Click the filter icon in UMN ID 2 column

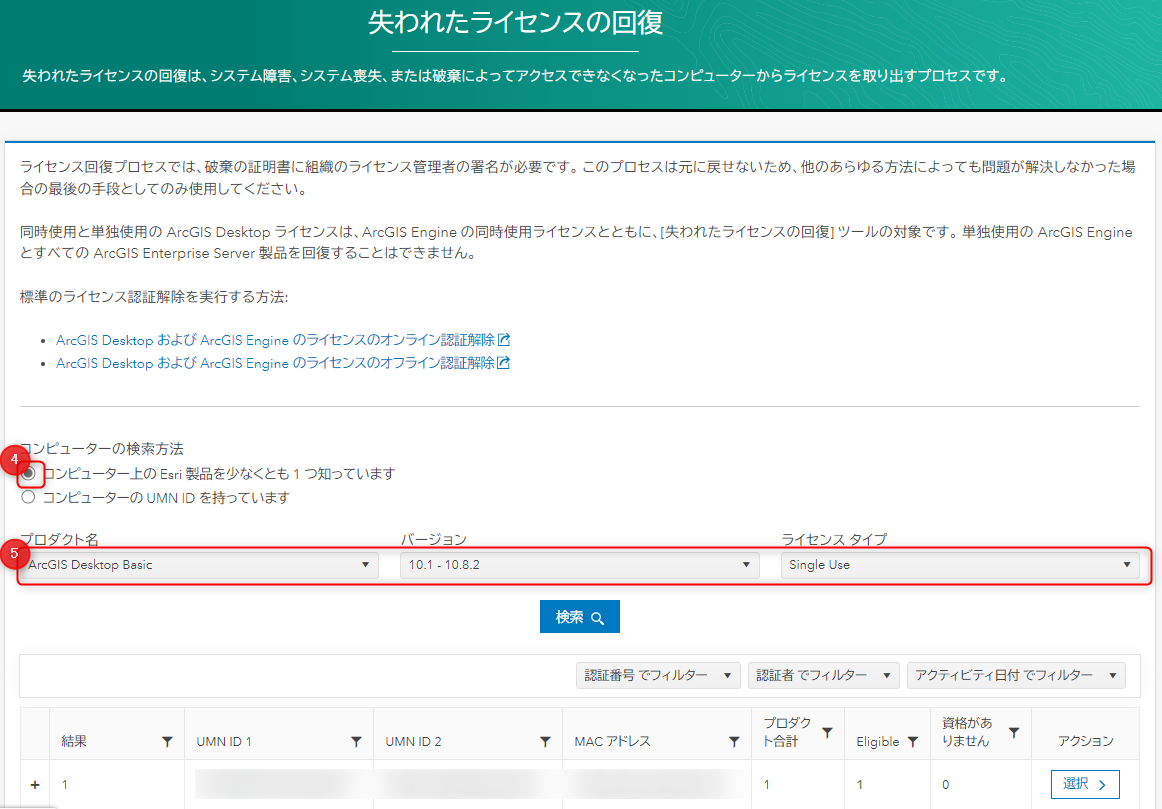tap(545, 742)
